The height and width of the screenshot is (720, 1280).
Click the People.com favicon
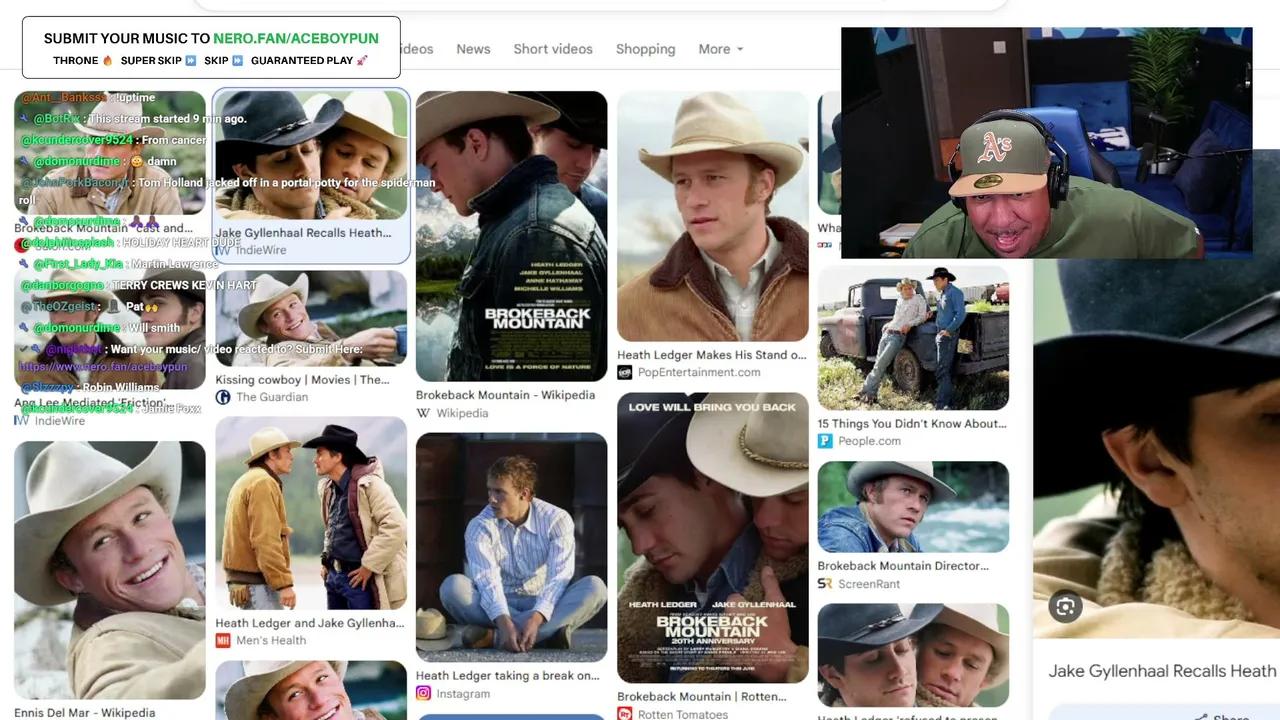825,441
